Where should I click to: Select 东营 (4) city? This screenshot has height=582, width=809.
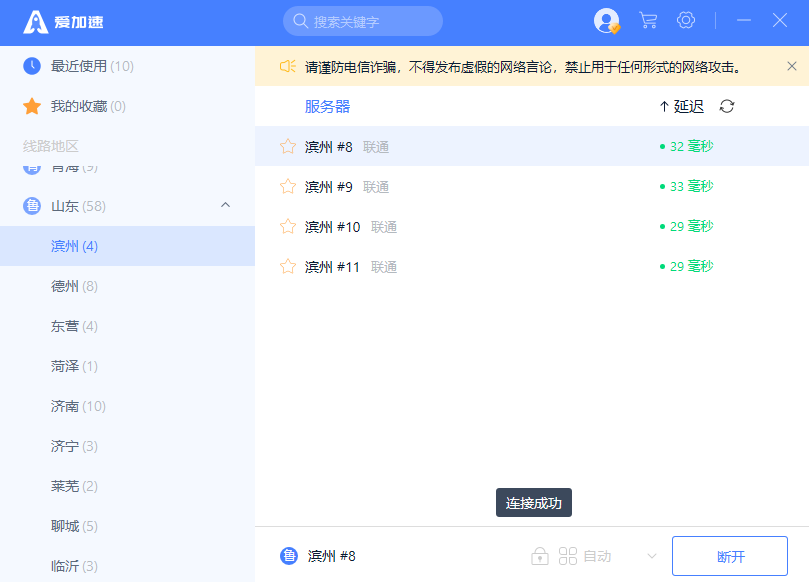pyautogui.click(x=127, y=326)
